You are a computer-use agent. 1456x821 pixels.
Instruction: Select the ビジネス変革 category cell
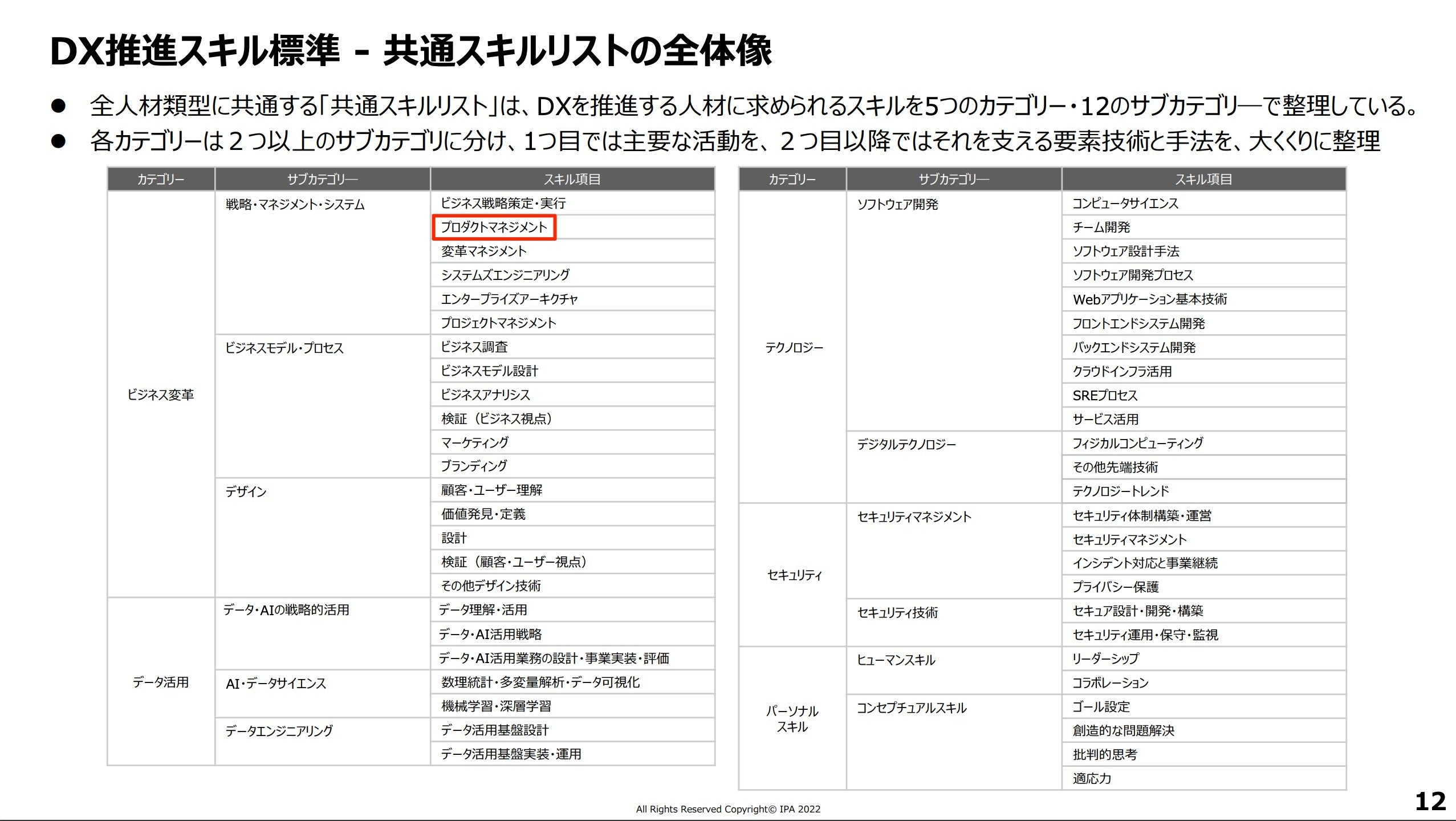click(x=160, y=395)
